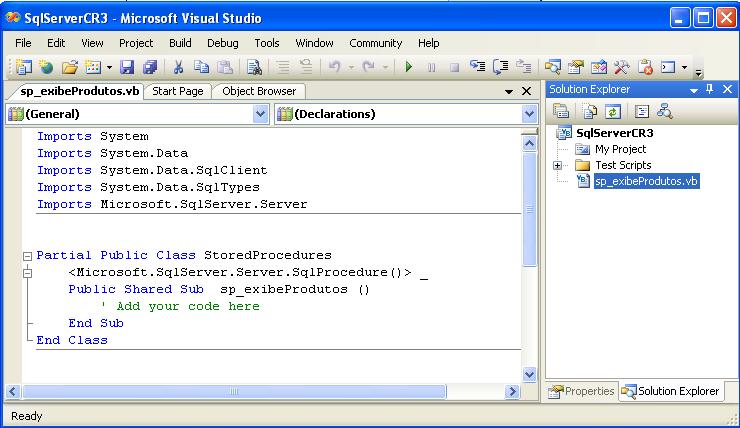Toggle Solution Explorer auto-hide pin
This screenshot has width=740, height=428.
(710, 89)
